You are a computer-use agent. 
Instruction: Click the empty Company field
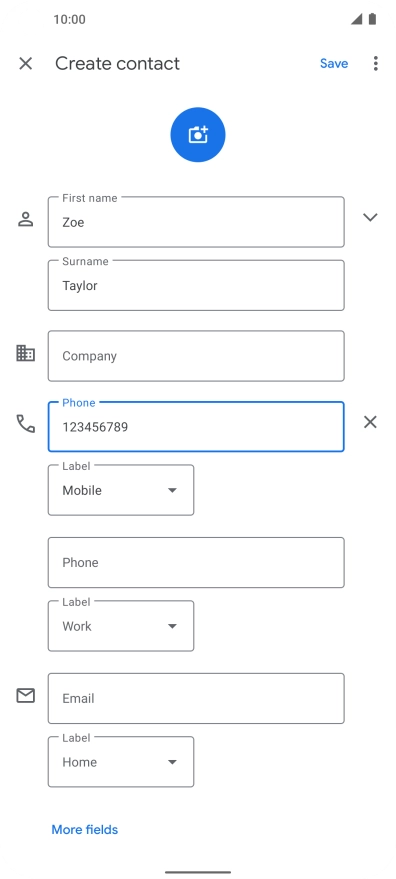coord(196,356)
